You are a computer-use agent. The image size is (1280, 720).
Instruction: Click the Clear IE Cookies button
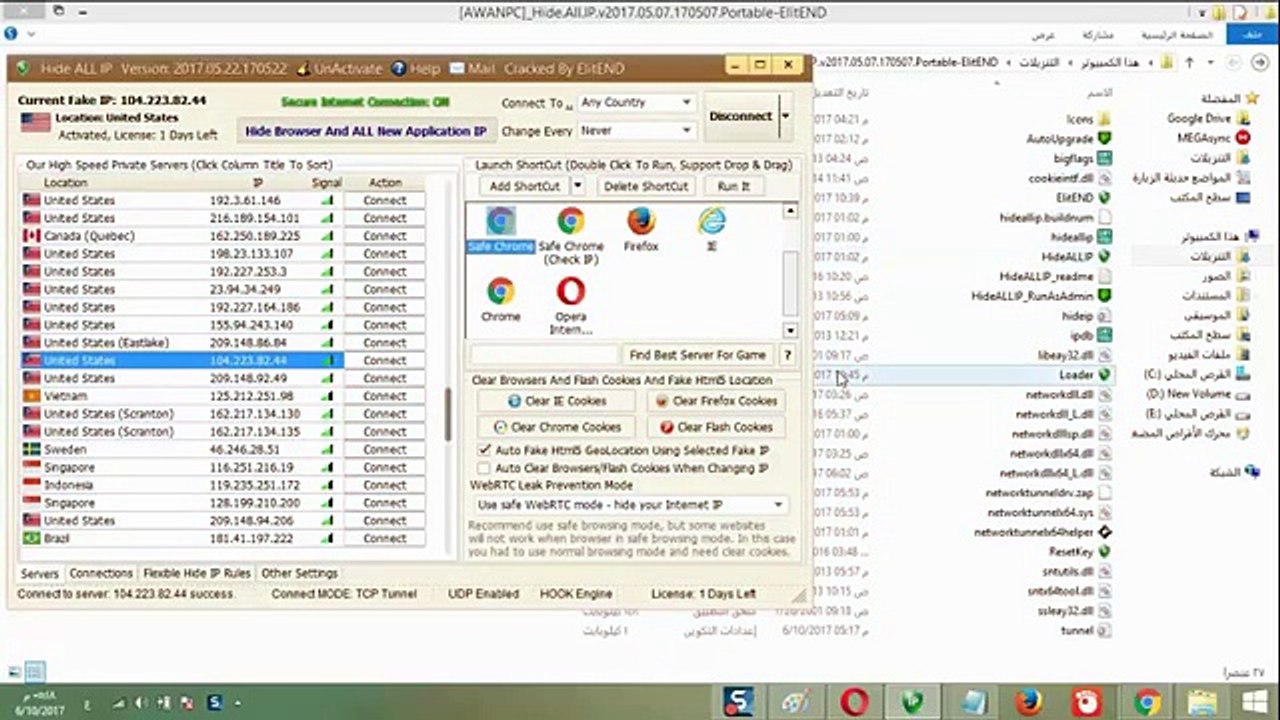[x=556, y=401]
